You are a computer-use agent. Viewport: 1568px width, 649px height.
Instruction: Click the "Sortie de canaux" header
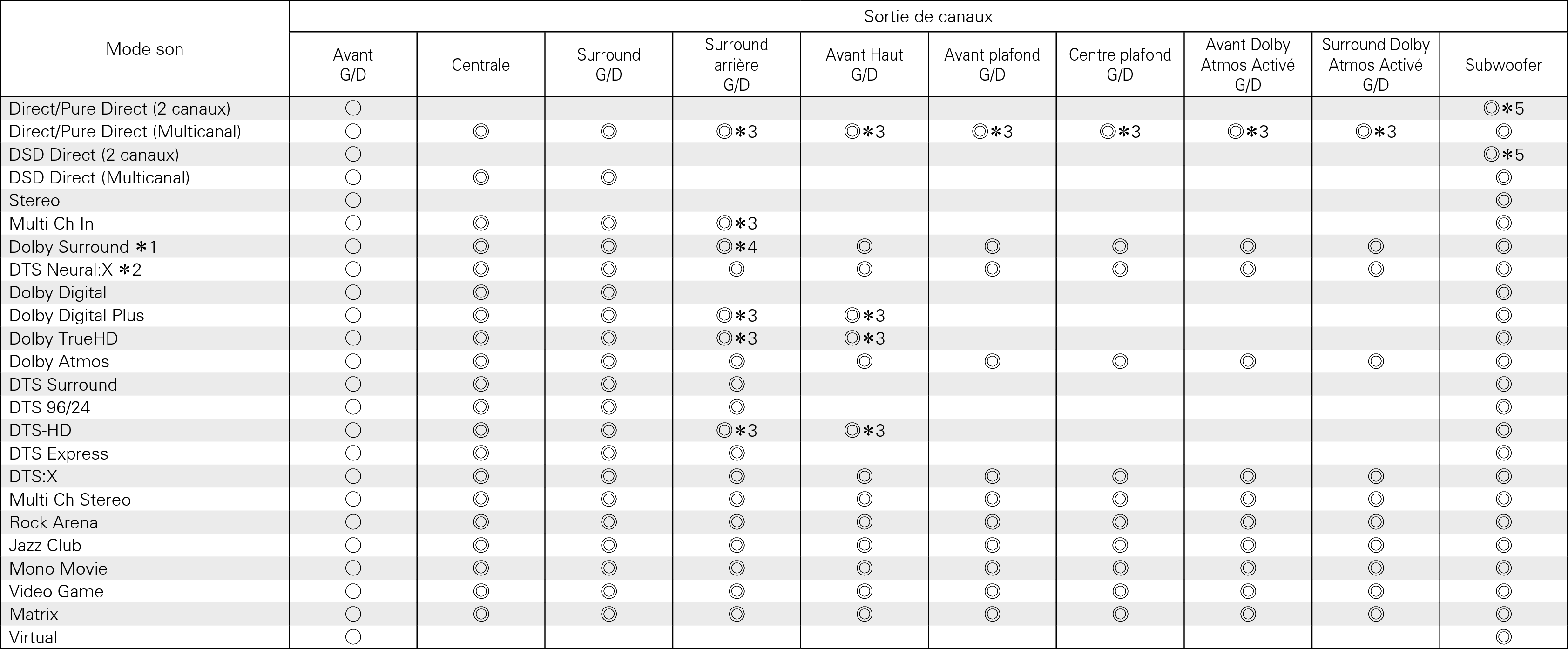pos(928,16)
